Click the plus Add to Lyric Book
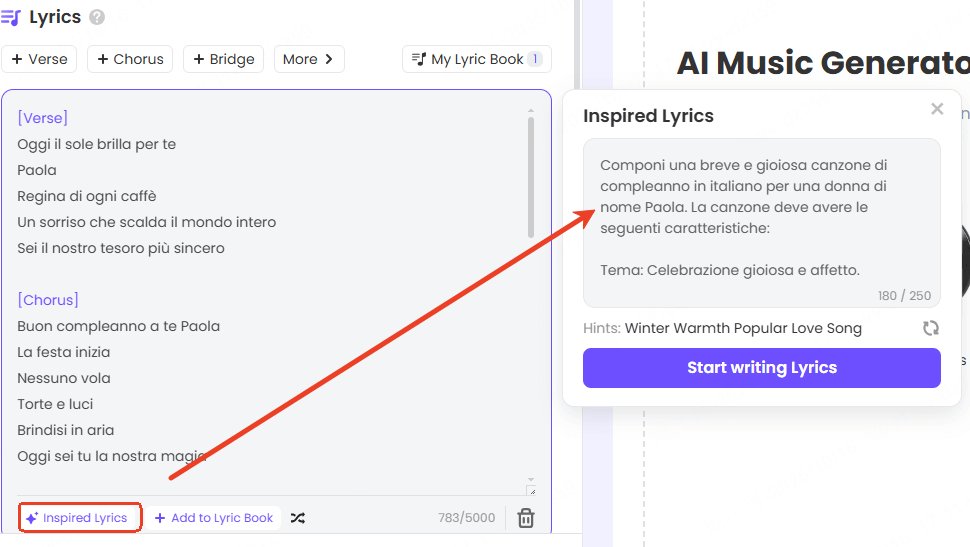This screenshot has width=970, height=547. click(x=214, y=518)
